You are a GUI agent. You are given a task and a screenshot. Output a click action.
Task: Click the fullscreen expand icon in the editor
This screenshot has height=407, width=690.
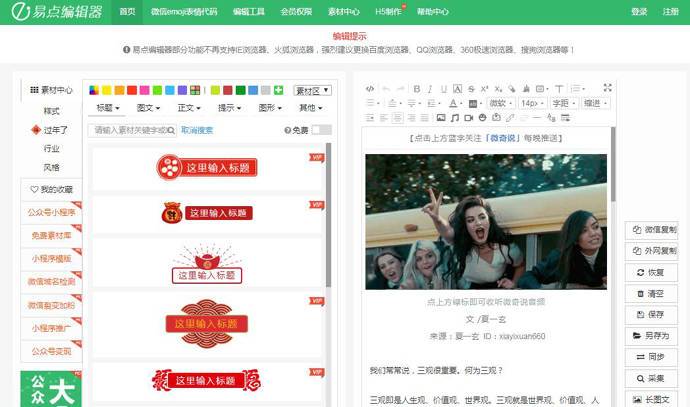(607, 89)
